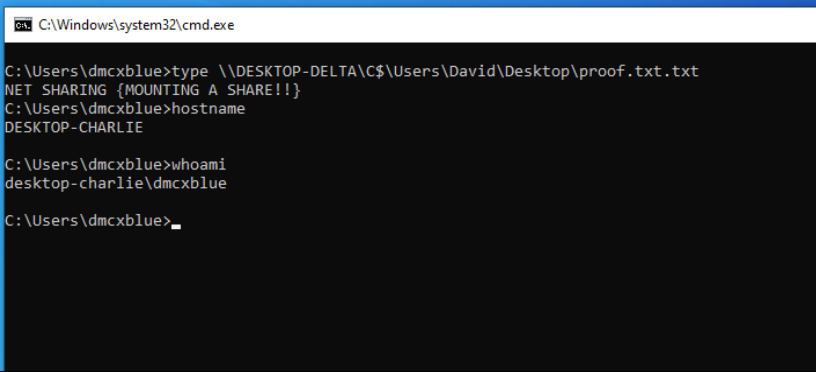
Task: Click the 'hostname' command text
Action: coord(208,109)
